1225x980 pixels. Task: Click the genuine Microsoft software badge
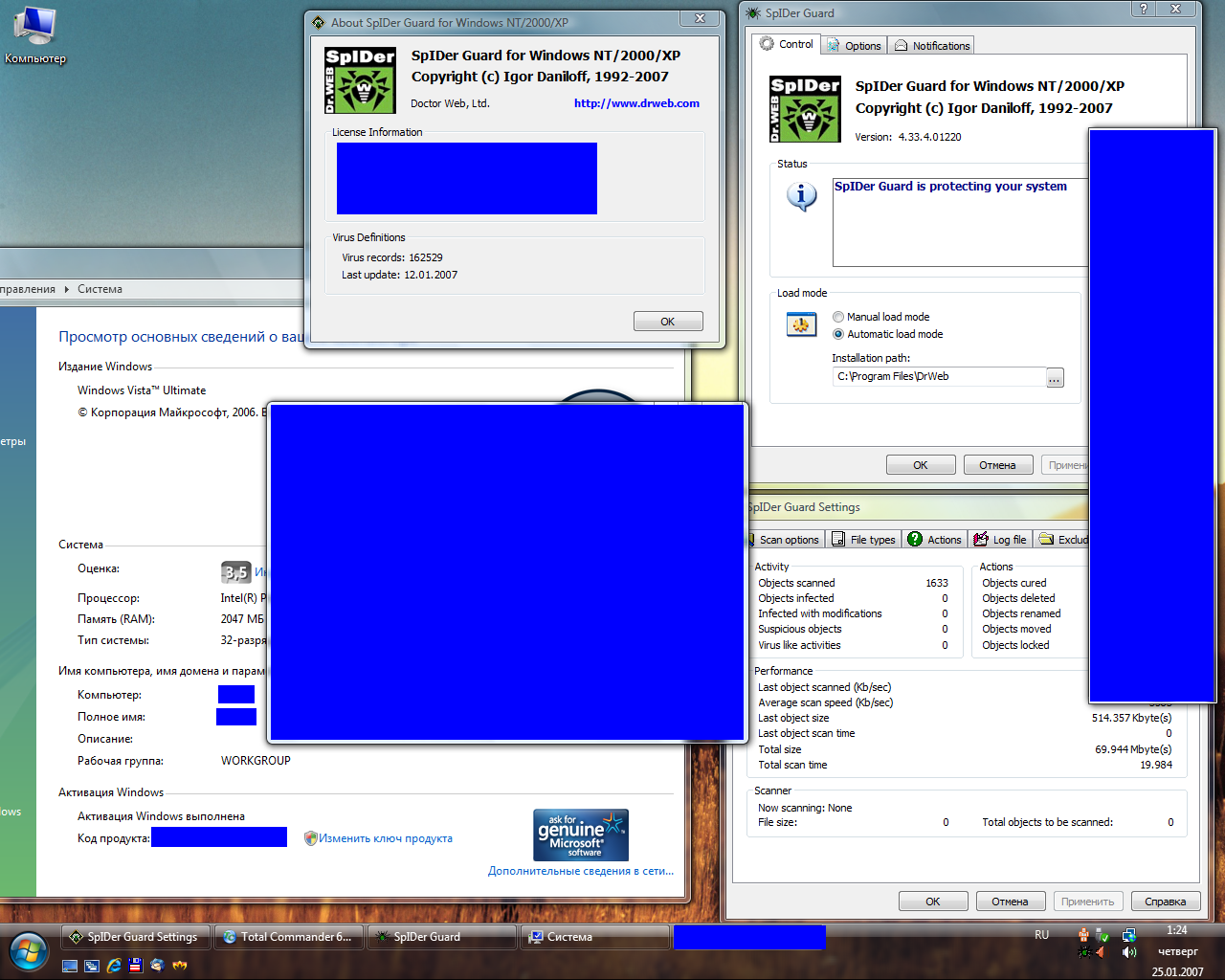[x=581, y=835]
